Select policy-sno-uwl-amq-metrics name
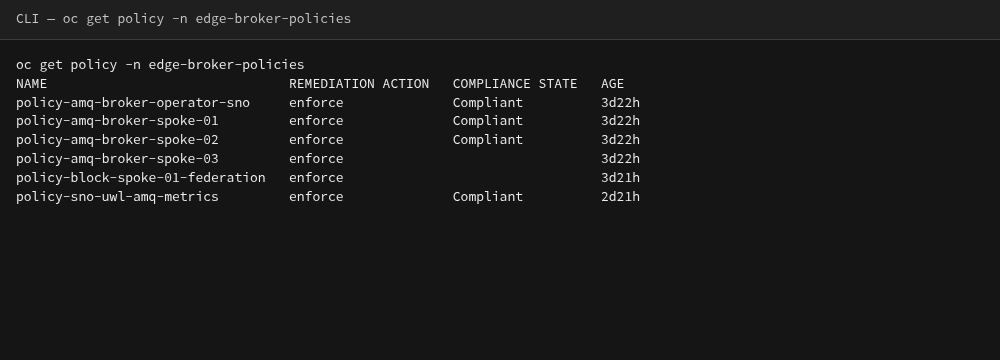Screen dimensions: 1000x360 [x=117, y=197]
